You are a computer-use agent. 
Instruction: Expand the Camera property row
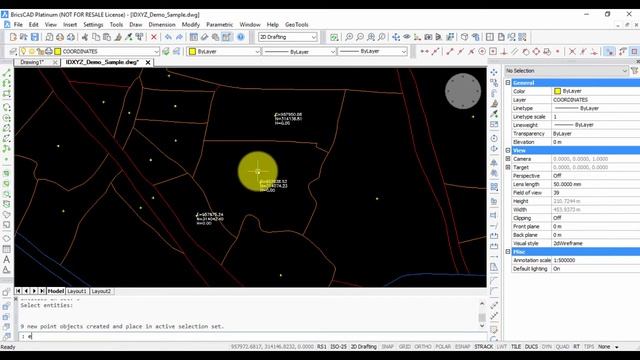point(508,159)
